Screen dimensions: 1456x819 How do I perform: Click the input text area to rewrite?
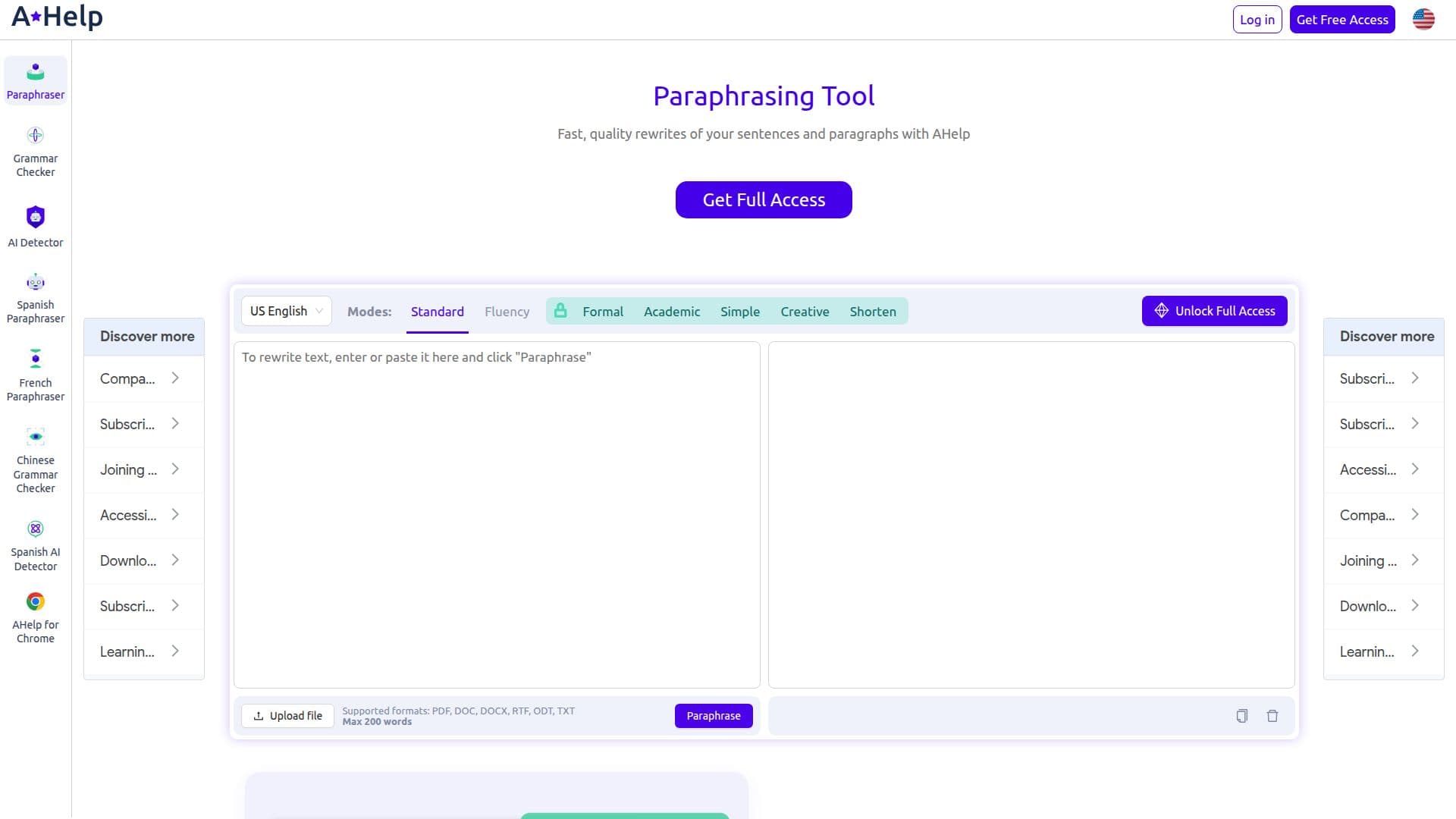497,515
